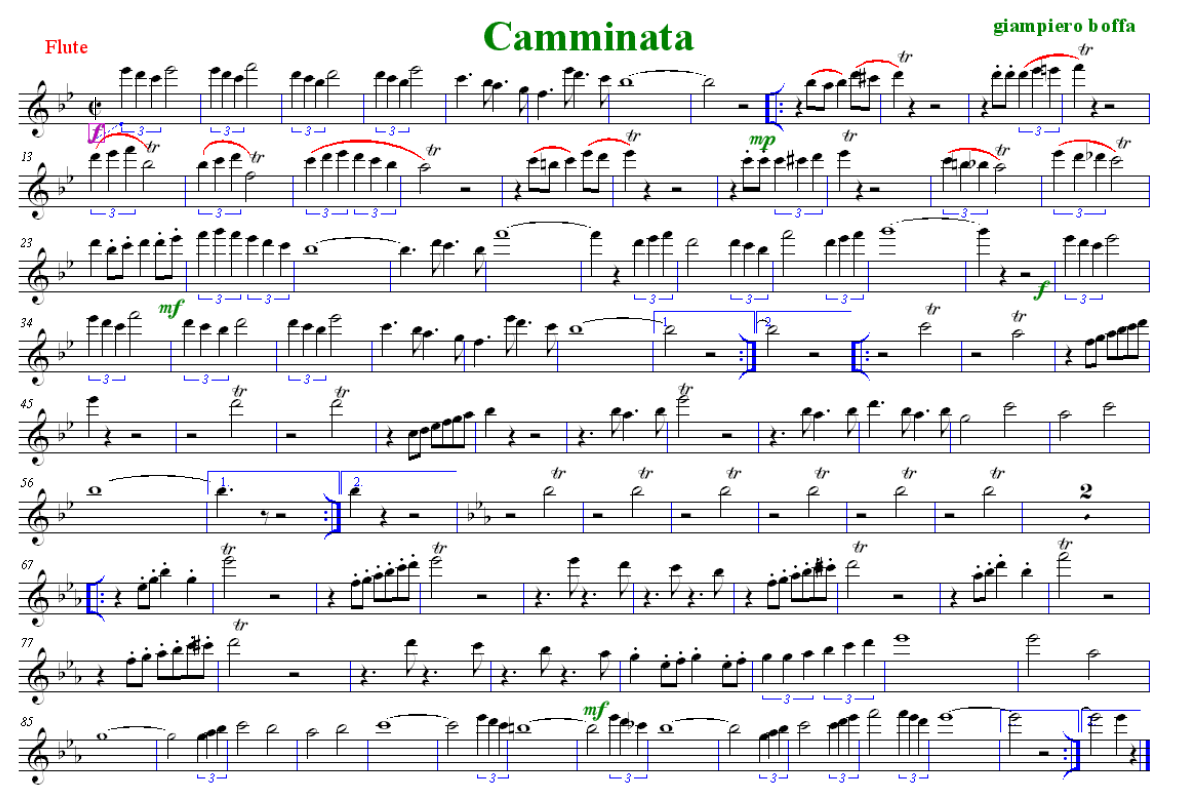Viewport: 1181px width, 805px height.
Task: Click the highlighted magenta forte dynamic marking
Action: tap(96, 133)
